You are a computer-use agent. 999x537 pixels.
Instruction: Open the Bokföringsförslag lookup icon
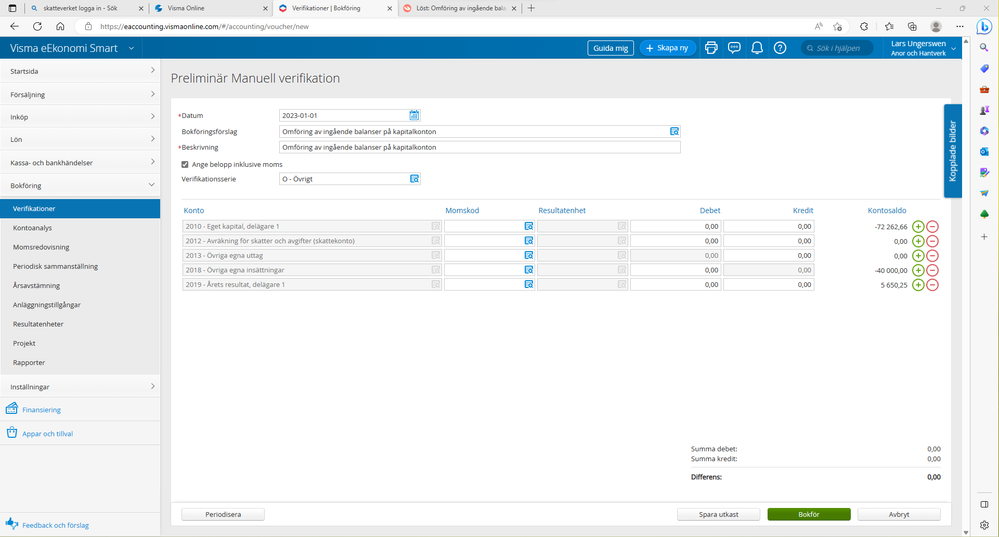coord(674,131)
